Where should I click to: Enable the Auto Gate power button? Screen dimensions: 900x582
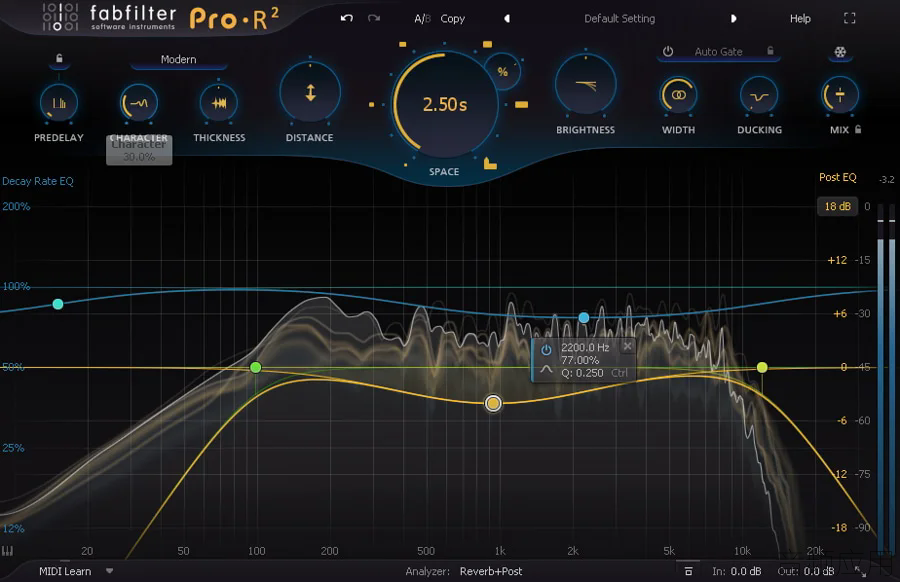(668, 51)
